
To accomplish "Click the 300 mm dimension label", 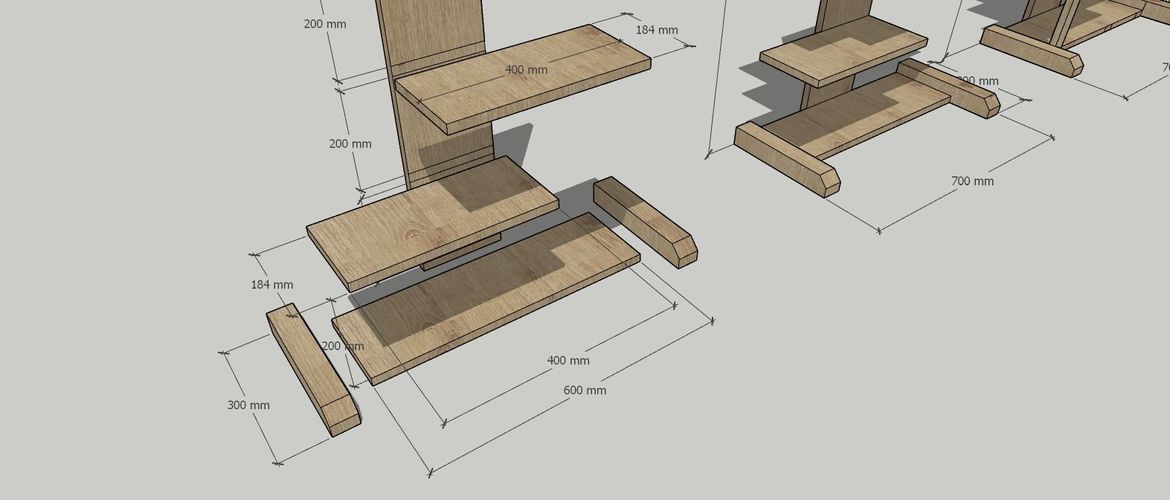I will (248, 405).
